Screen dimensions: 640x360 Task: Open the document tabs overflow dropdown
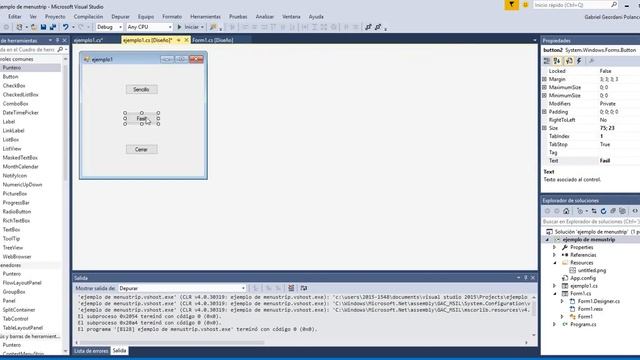535,40
